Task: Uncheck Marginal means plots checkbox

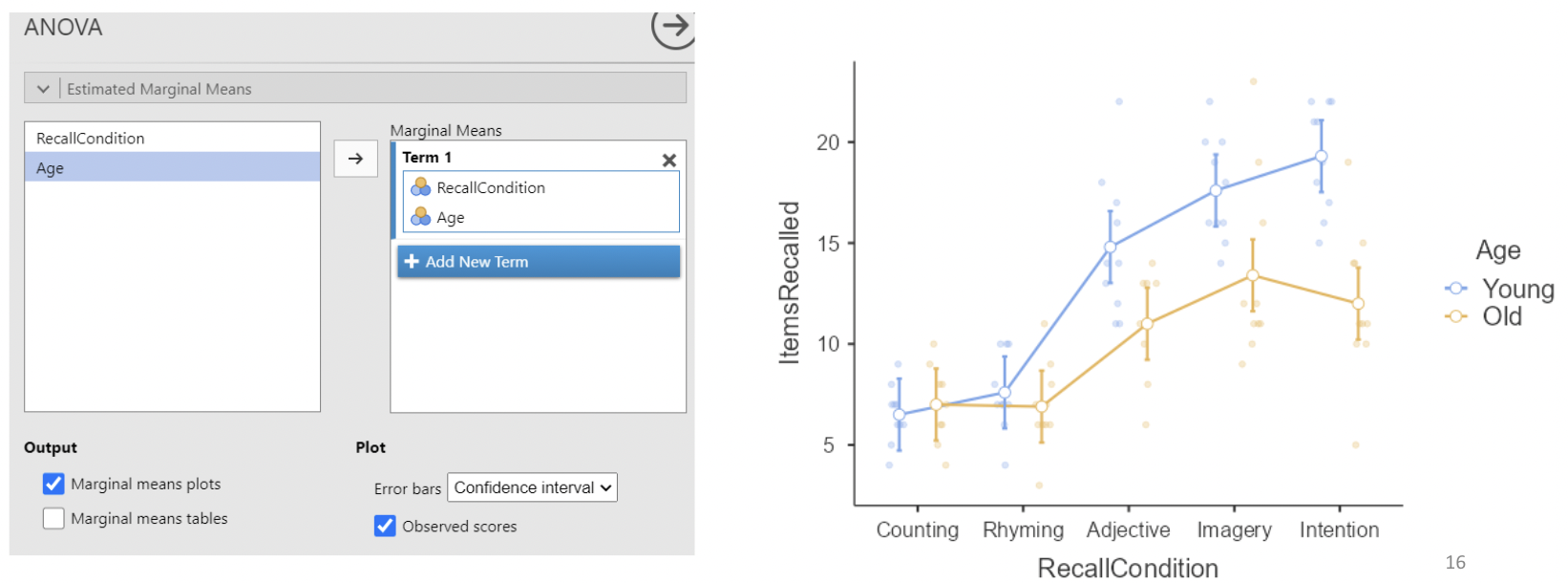Action: click(53, 484)
